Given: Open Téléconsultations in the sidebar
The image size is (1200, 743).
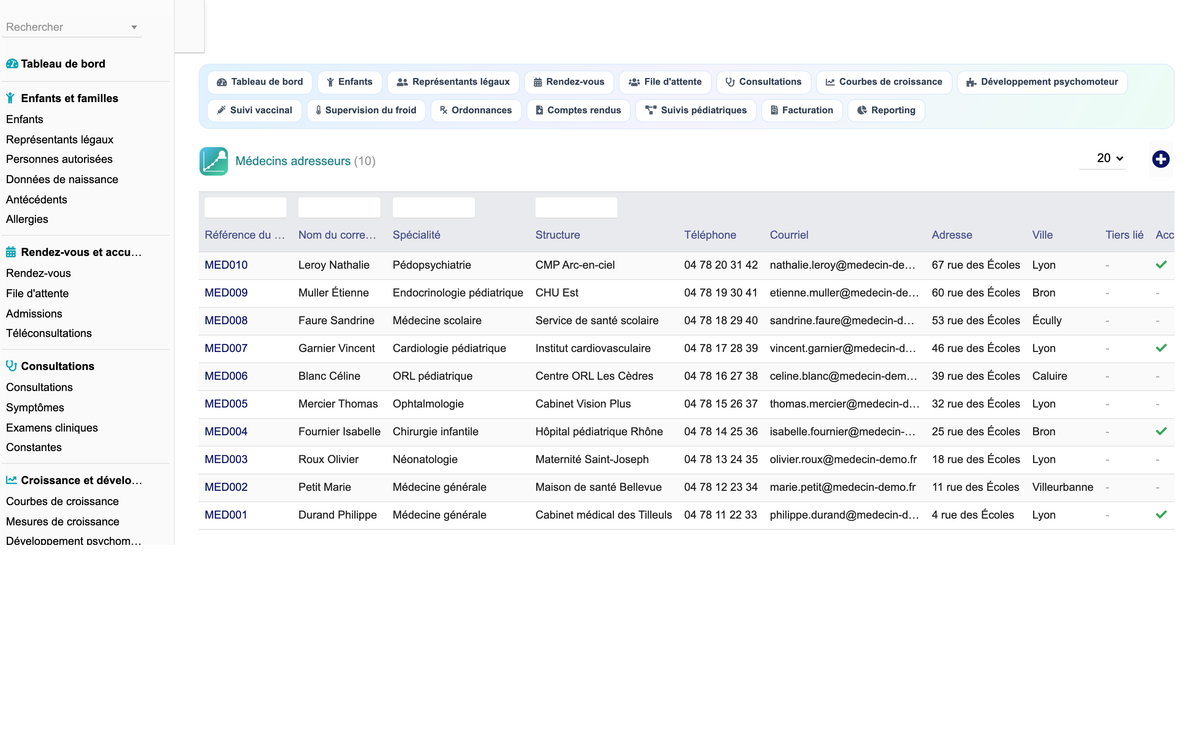Looking at the screenshot, I should [49, 333].
